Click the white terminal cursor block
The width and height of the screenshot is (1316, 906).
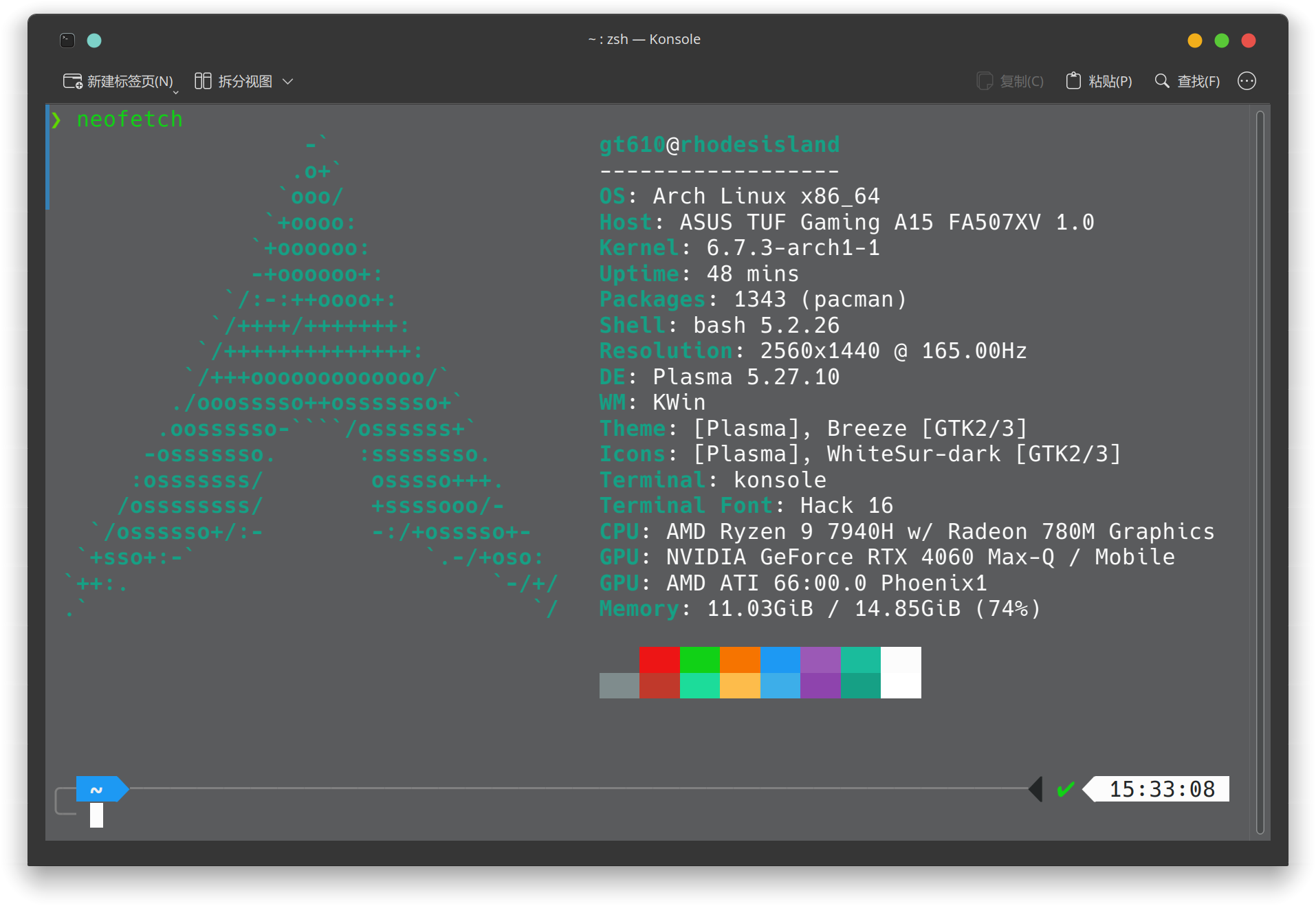tap(96, 815)
